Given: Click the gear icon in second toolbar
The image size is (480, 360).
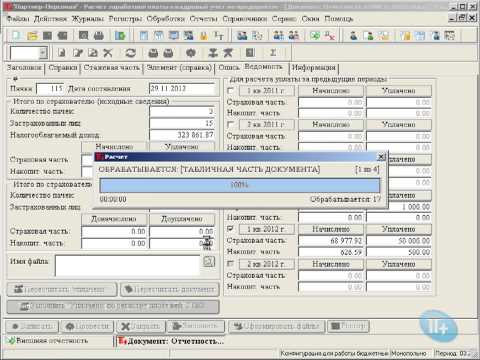Looking at the screenshot, I should pos(190,52).
